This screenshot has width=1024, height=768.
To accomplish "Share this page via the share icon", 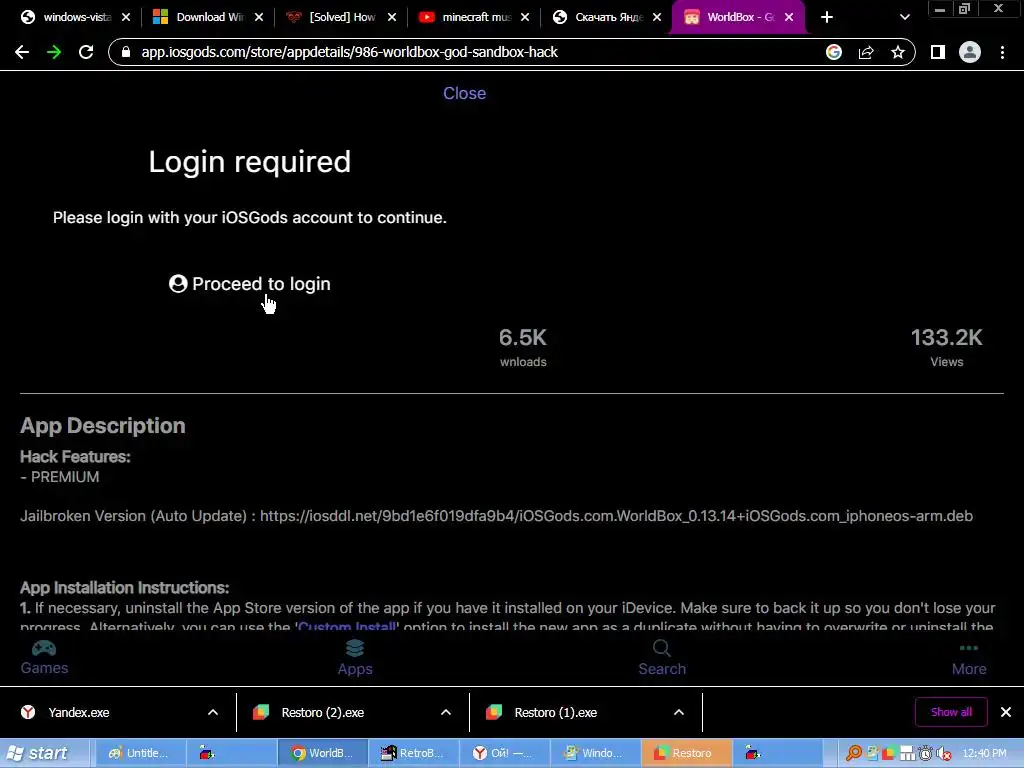I will [866, 52].
